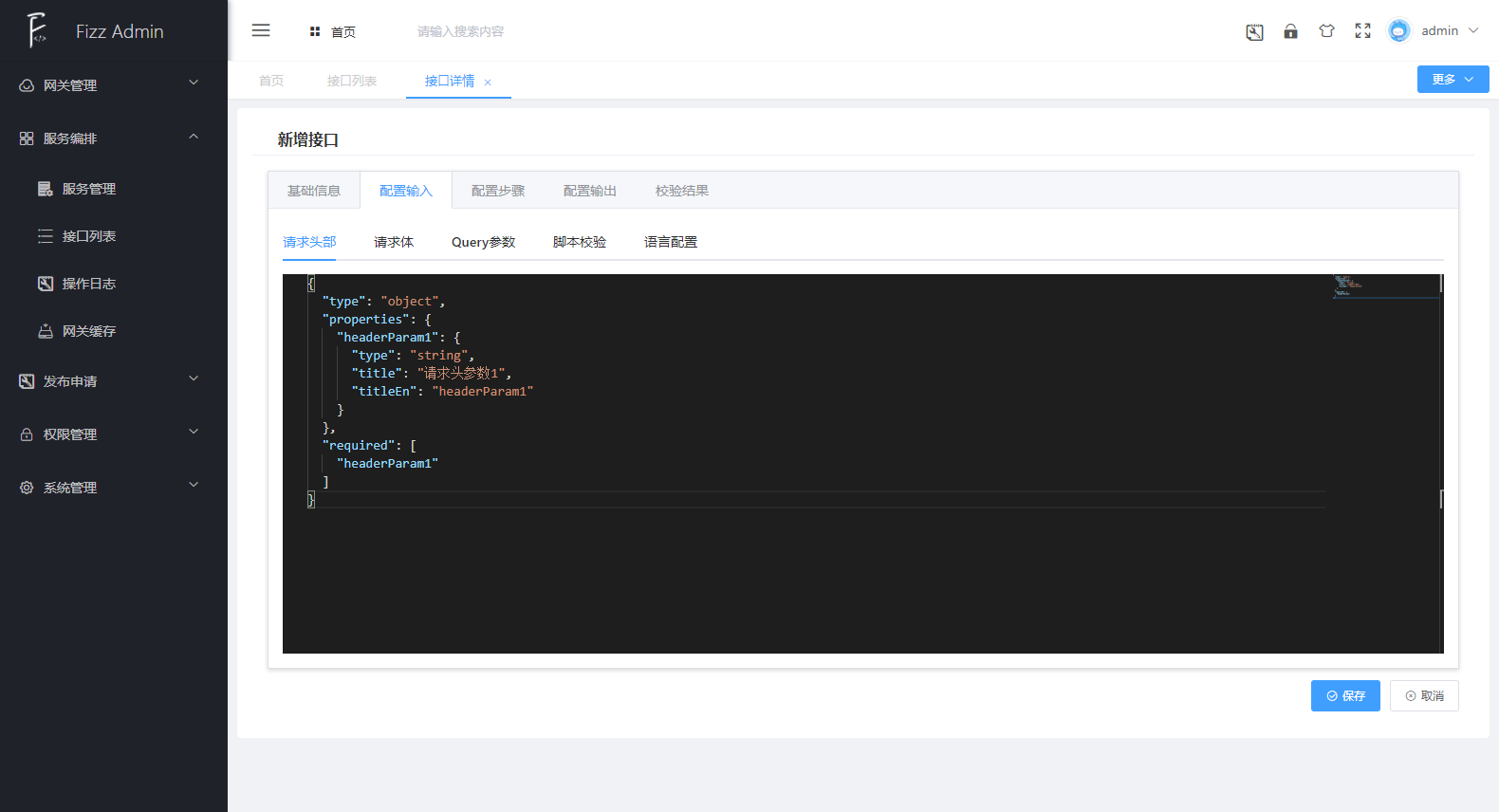Image resolution: width=1499 pixels, height=812 pixels.
Task: Click the code editor minimap
Action: (x=1385, y=286)
